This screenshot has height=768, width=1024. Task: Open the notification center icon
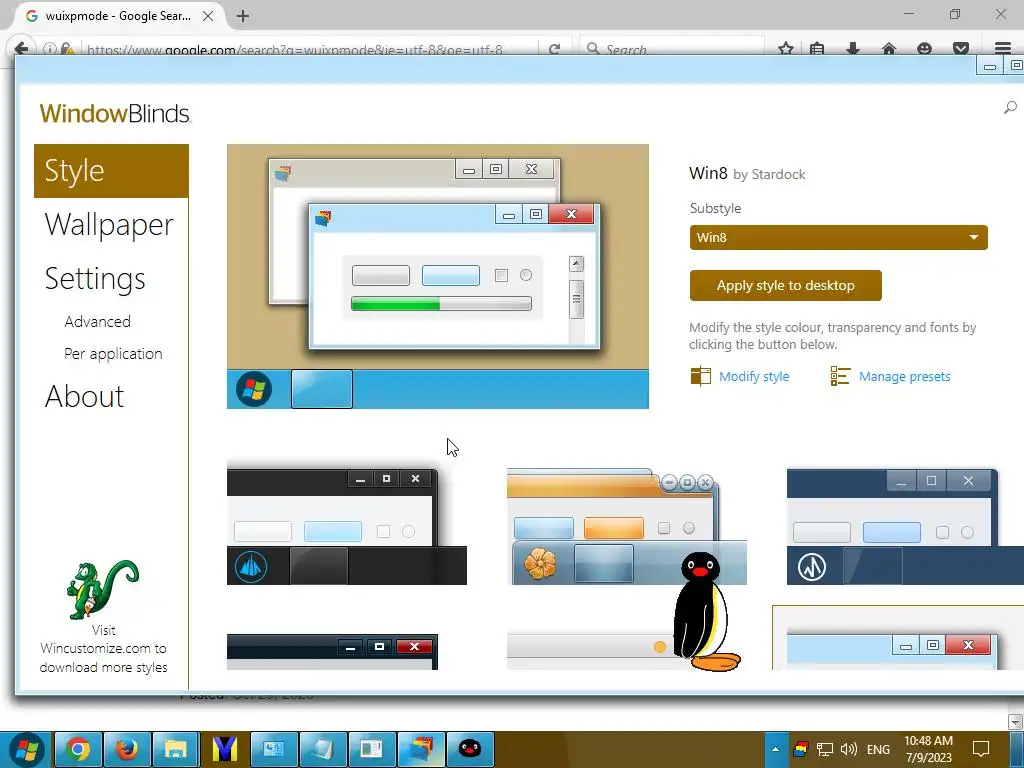[x=981, y=749]
